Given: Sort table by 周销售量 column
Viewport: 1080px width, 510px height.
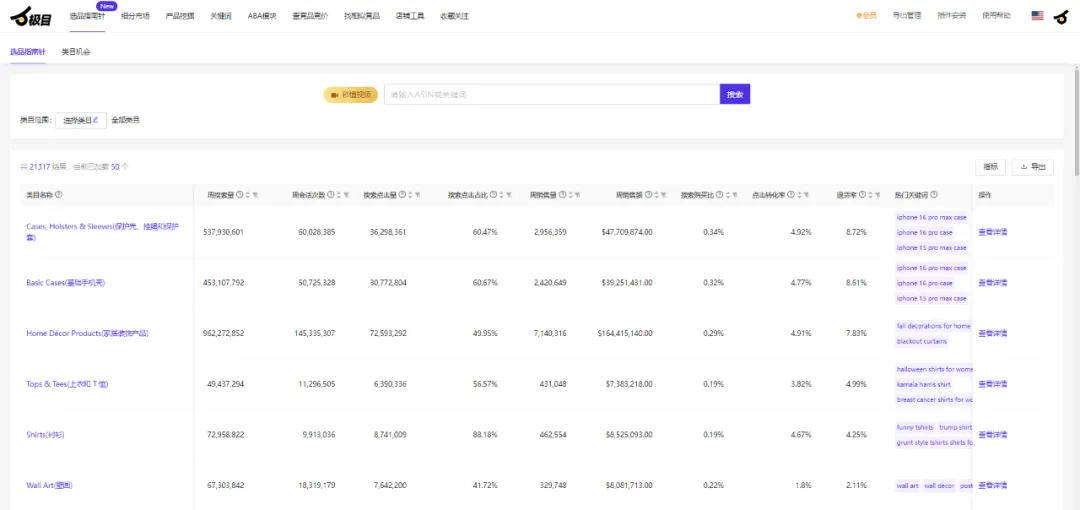Looking at the screenshot, I should tap(570, 195).
